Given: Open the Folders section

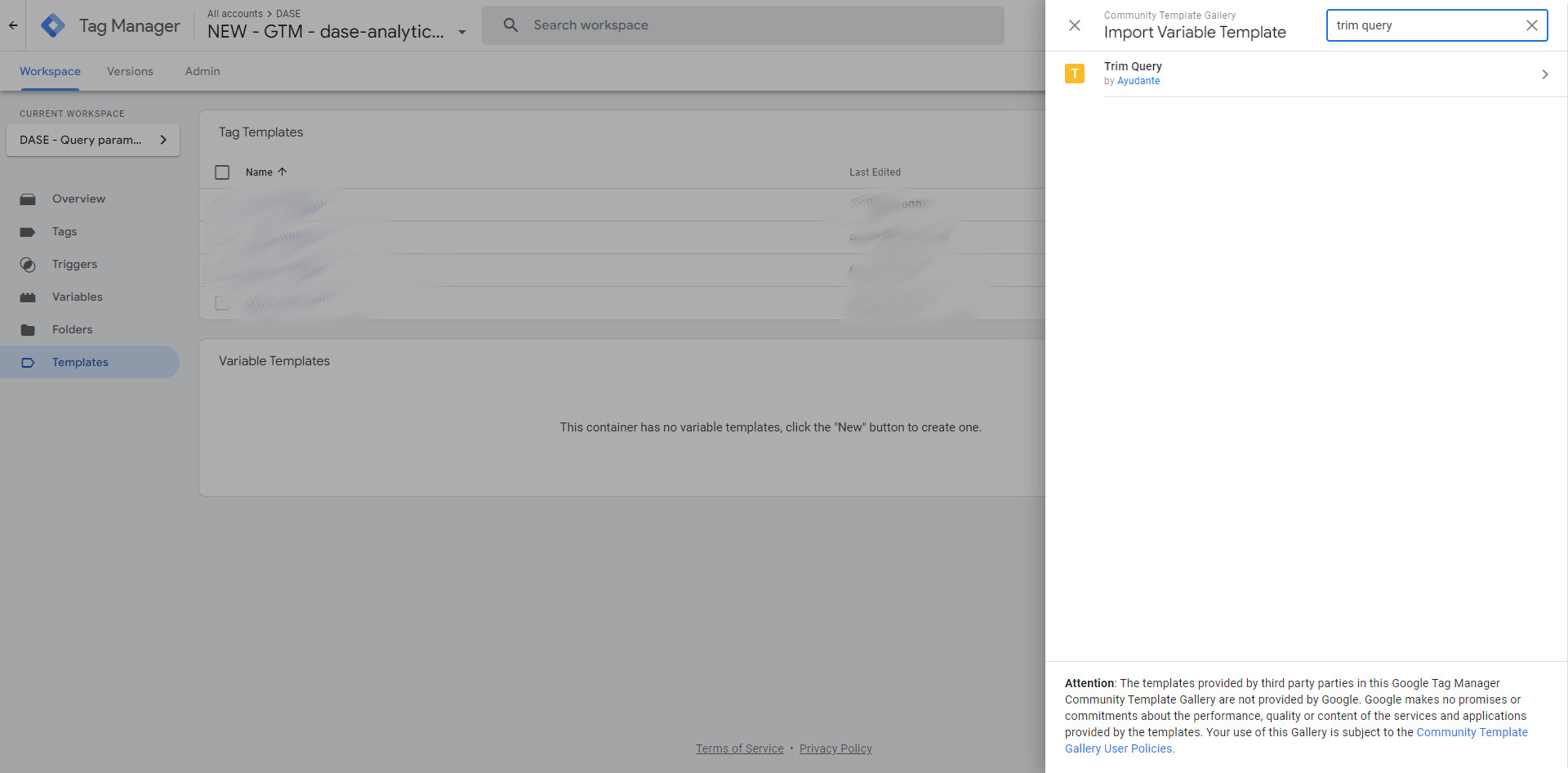Looking at the screenshot, I should pyautogui.click(x=73, y=329).
